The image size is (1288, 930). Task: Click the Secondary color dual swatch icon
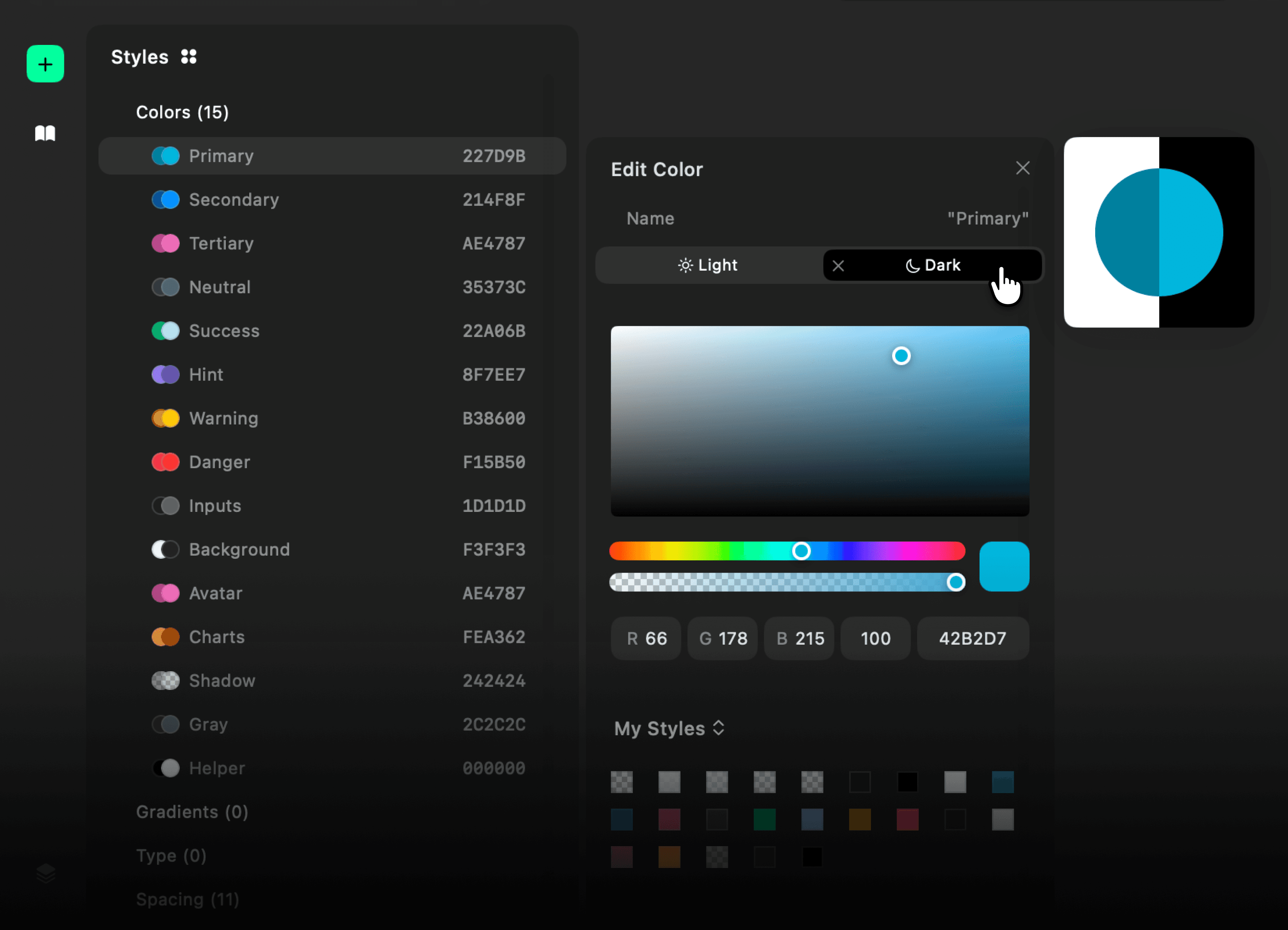165,199
